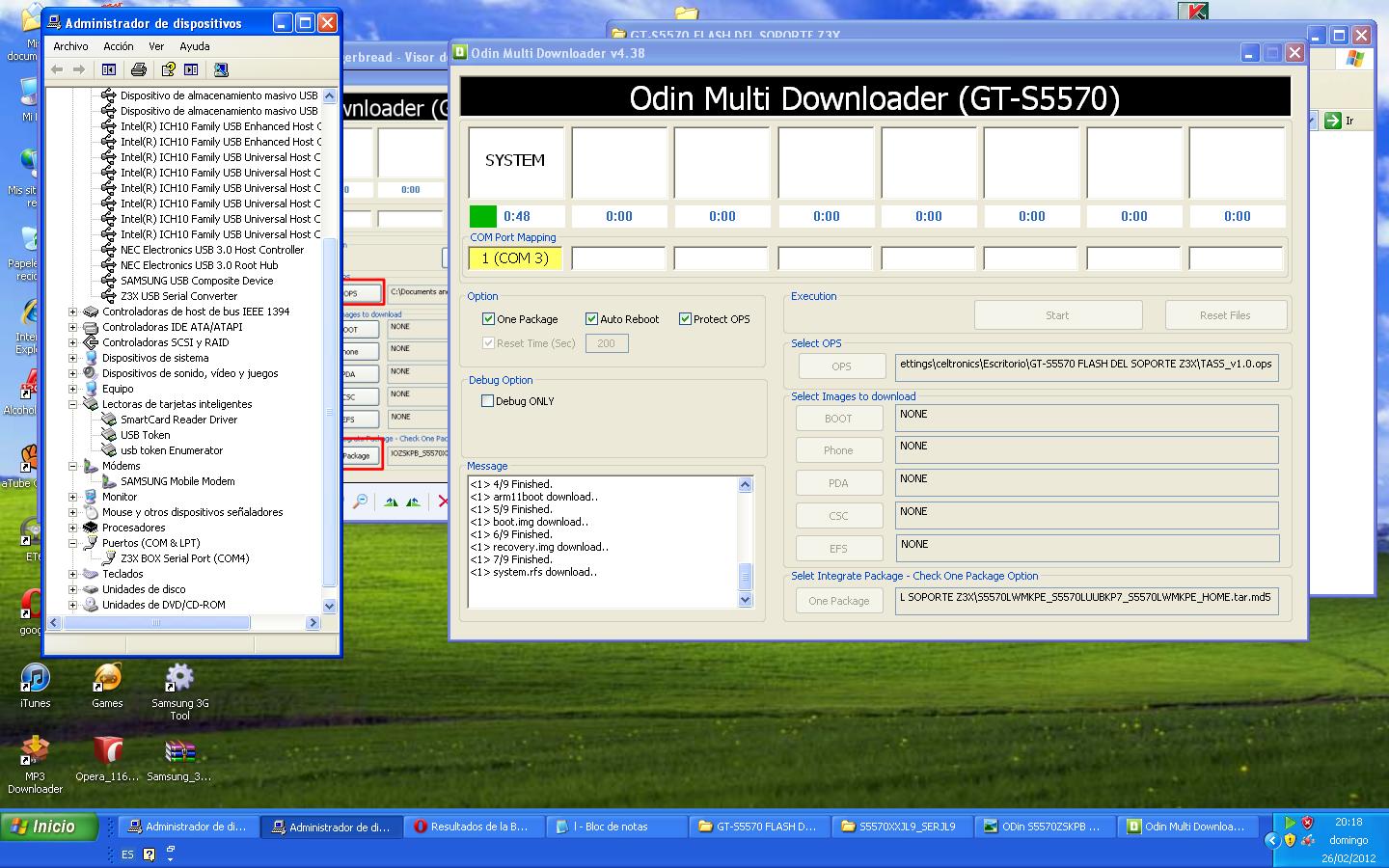Click the Message log scrollbar thumb
Image resolution: width=1389 pixels, height=868 pixels.
pos(745,576)
